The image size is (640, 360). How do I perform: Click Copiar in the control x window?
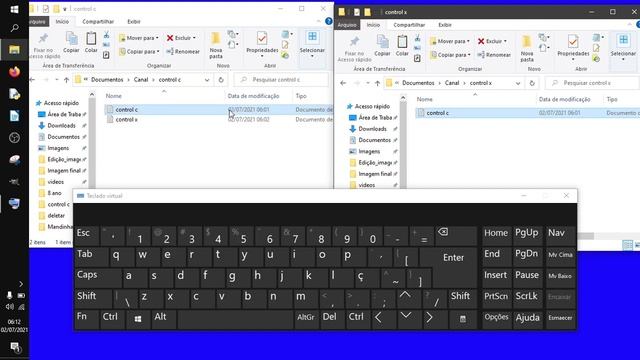tap(382, 46)
